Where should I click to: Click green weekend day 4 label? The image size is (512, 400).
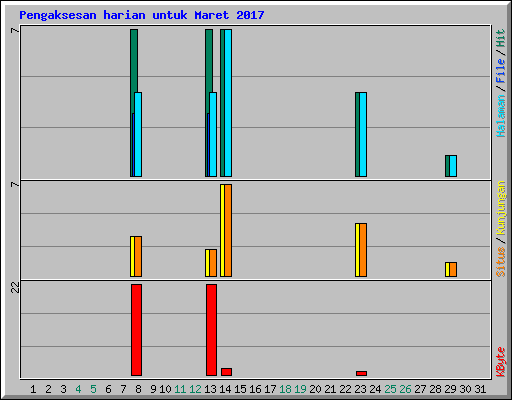tap(78, 389)
